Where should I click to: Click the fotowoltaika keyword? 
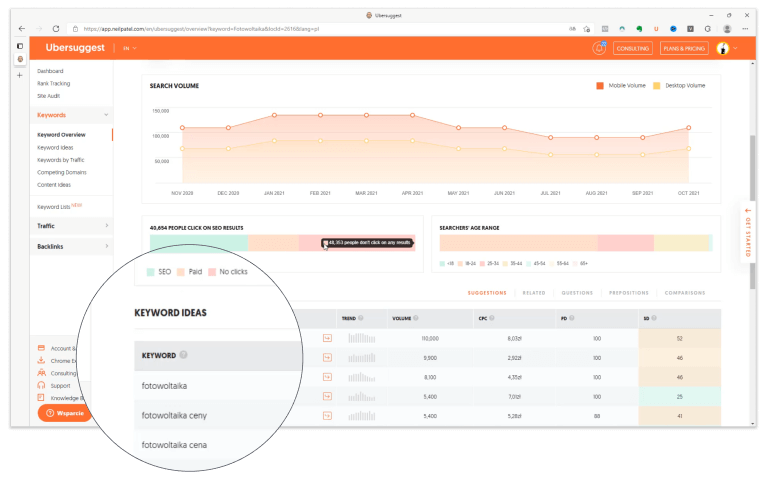164,386
